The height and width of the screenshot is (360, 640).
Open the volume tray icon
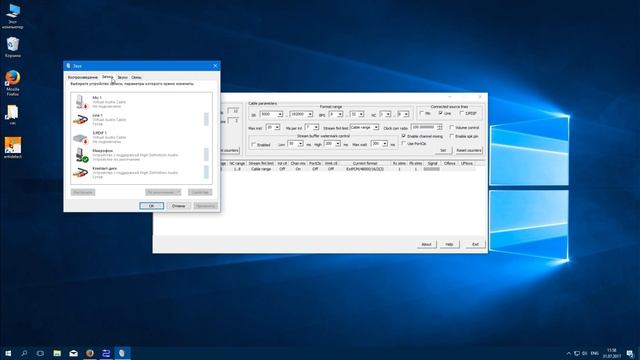[x=584, y=353]
